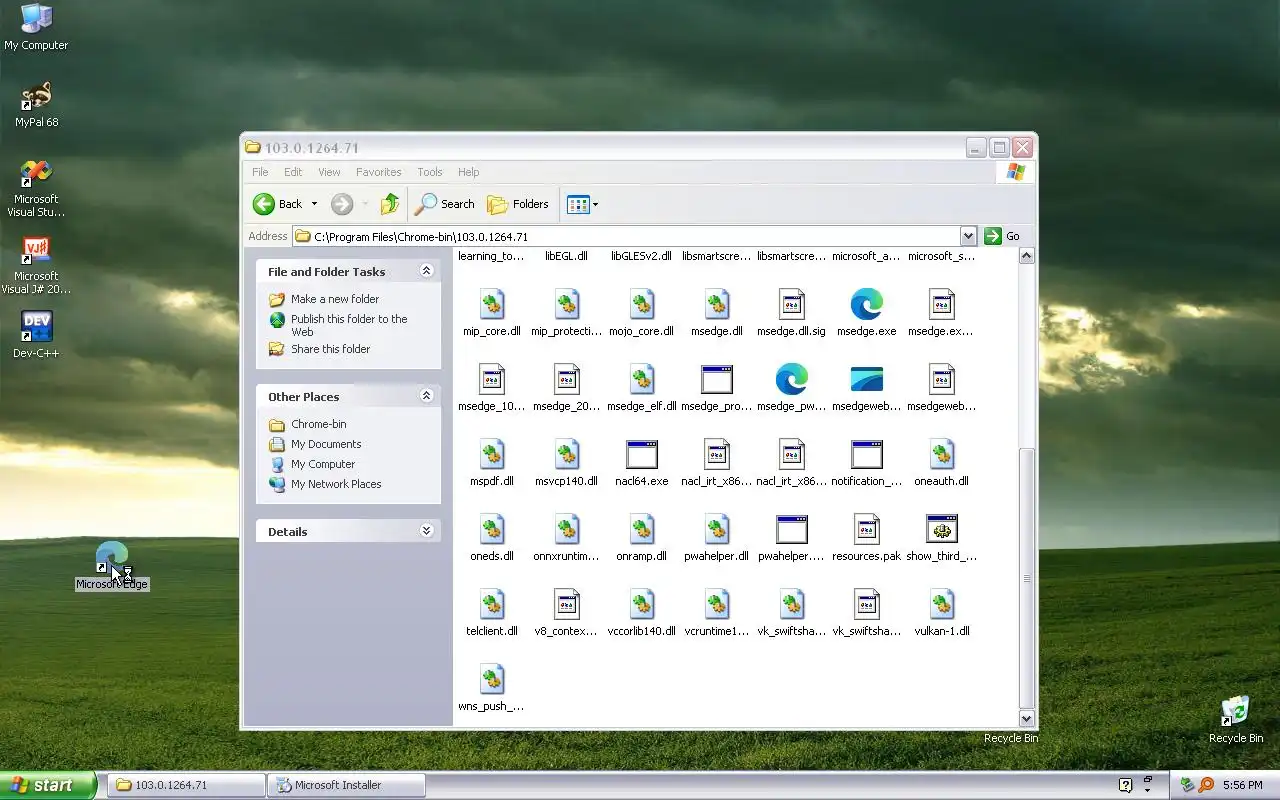Screen dimensions: 1280x800
Task: Select the mojo_core.dll file icon
Action: 641,304
